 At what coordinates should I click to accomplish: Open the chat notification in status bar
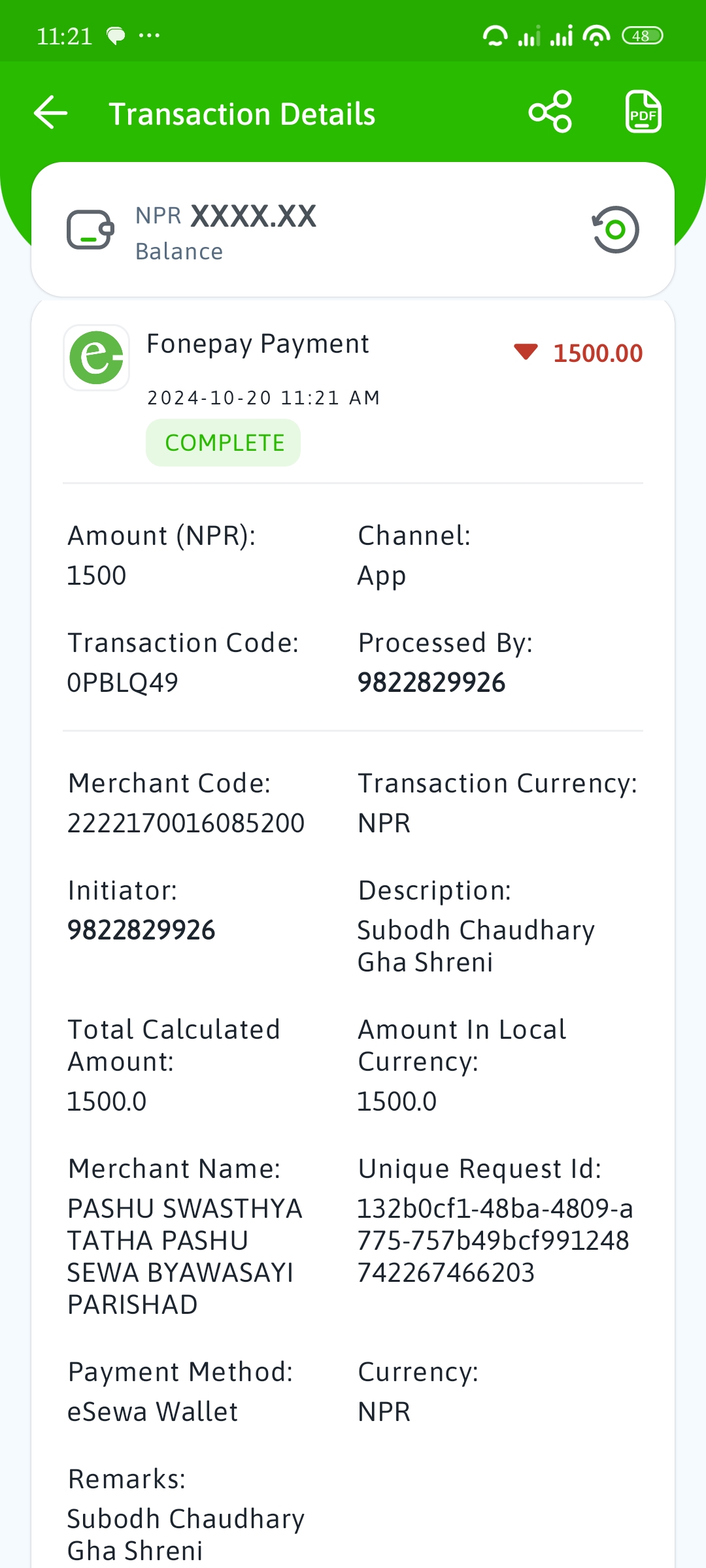tap(116, 36)
